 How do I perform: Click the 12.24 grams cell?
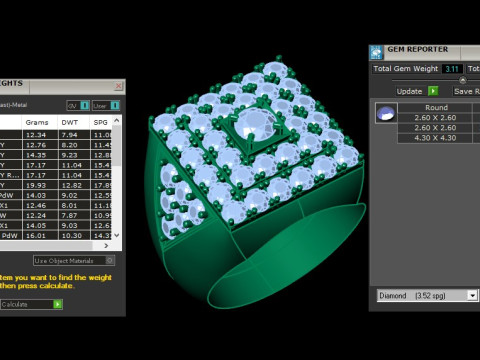point(40,215)
